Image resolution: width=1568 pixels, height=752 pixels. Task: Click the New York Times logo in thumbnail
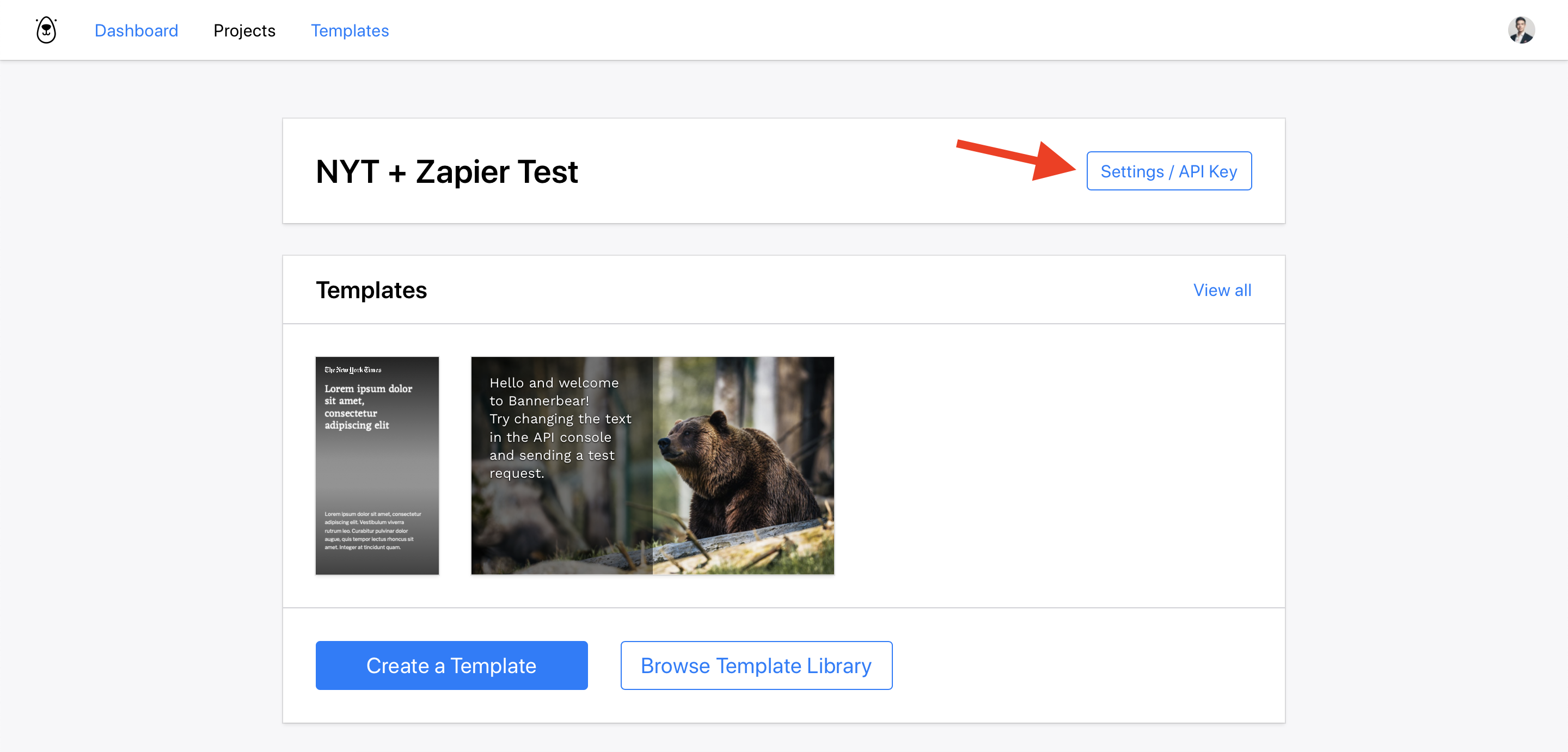tap(352, 370)
